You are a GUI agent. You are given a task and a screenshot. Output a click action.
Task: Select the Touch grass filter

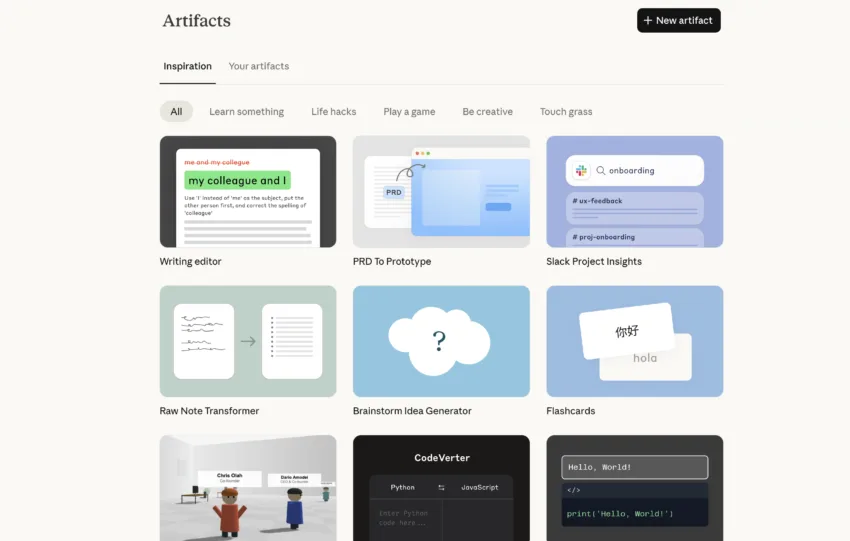(566, 112)
